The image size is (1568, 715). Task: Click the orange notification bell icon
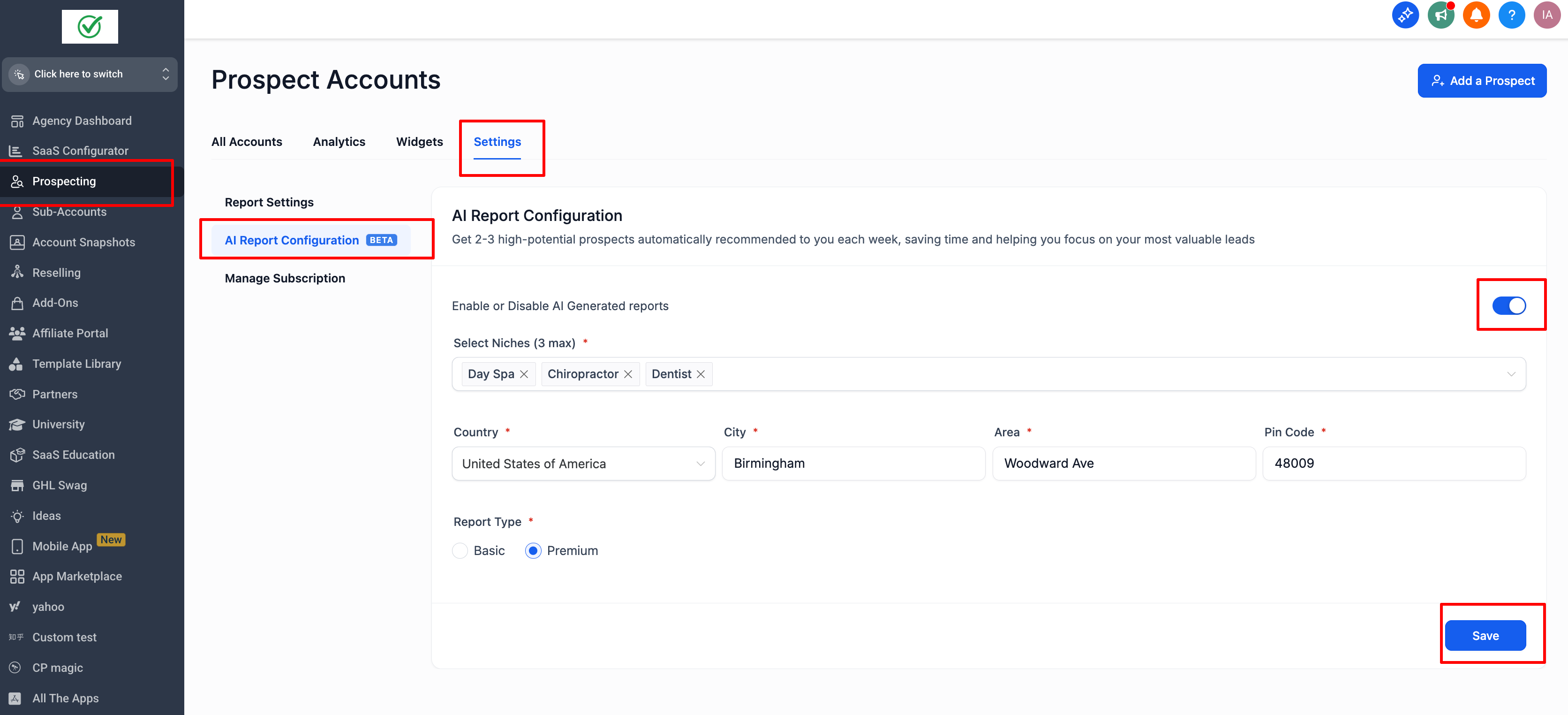click(1476, 15)
